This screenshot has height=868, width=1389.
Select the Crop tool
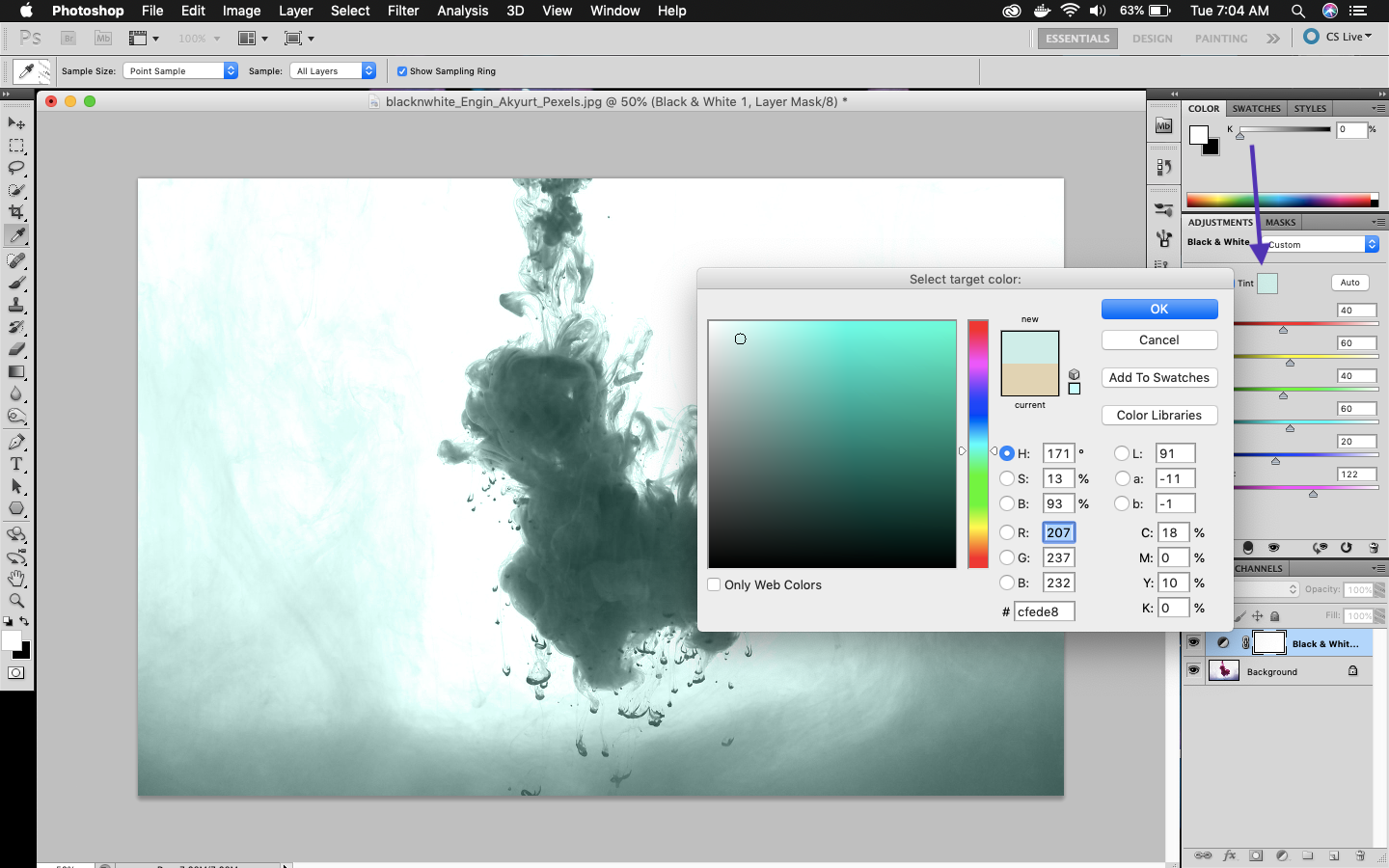pos(16,212)
